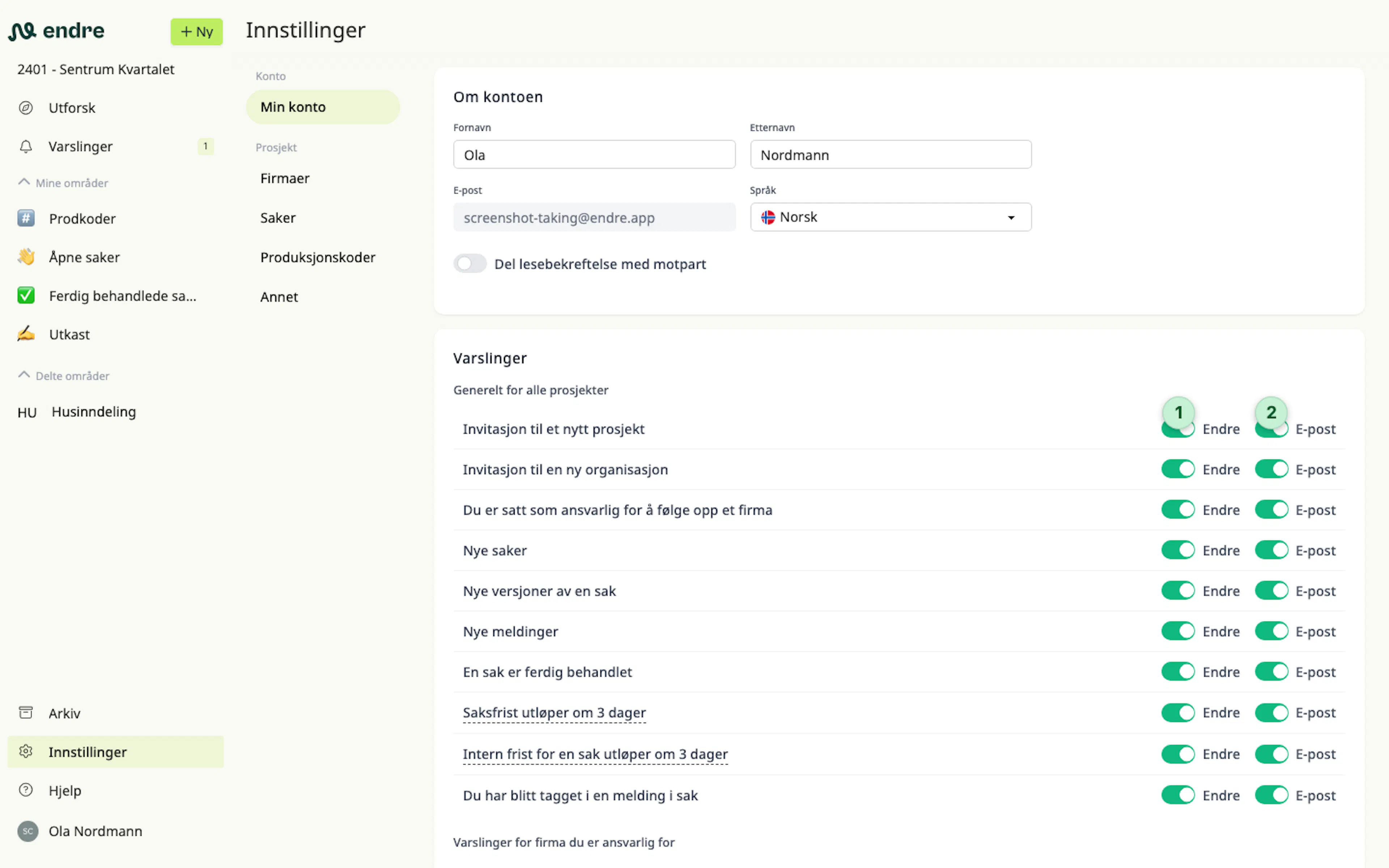Click the Utkast writing hand icon

coord(26,334)
